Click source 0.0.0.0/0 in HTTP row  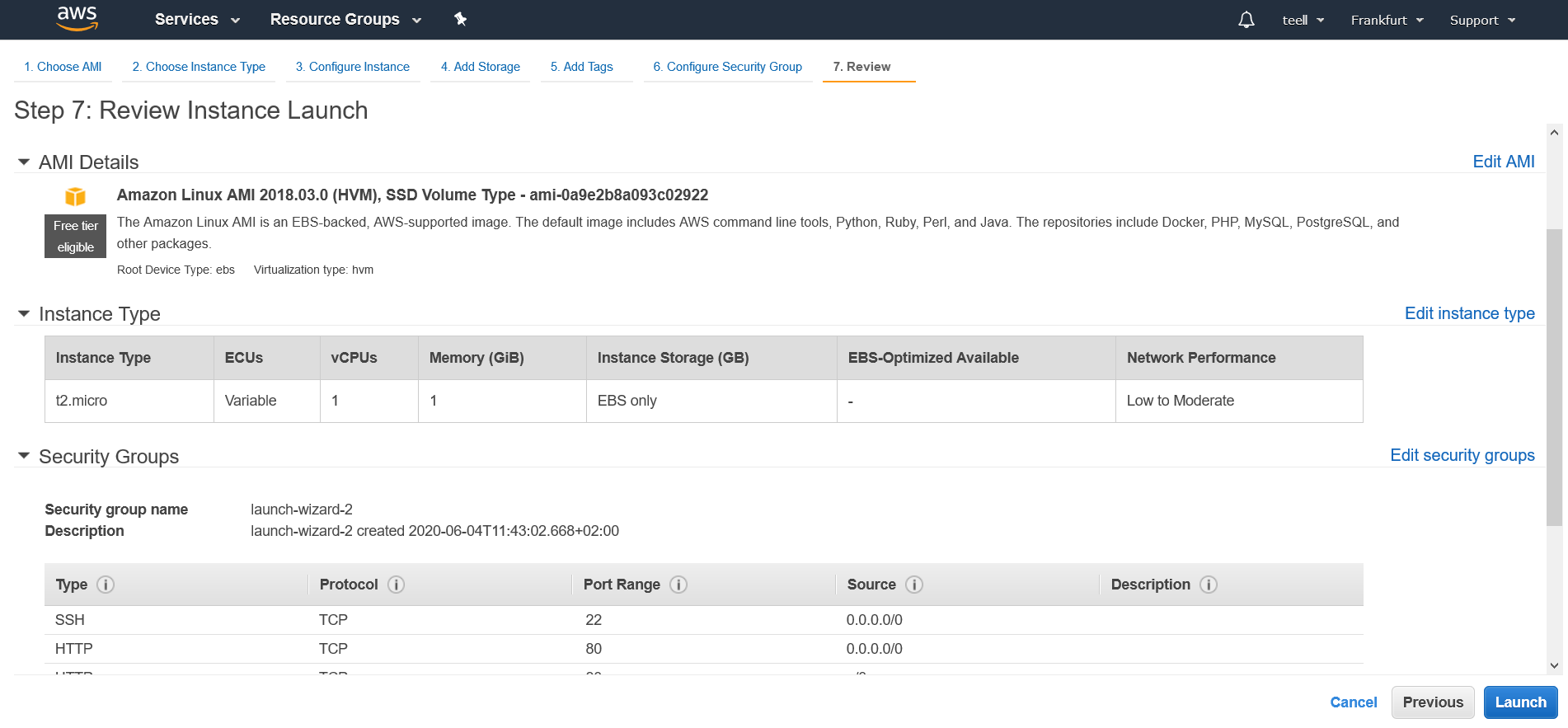874,649
